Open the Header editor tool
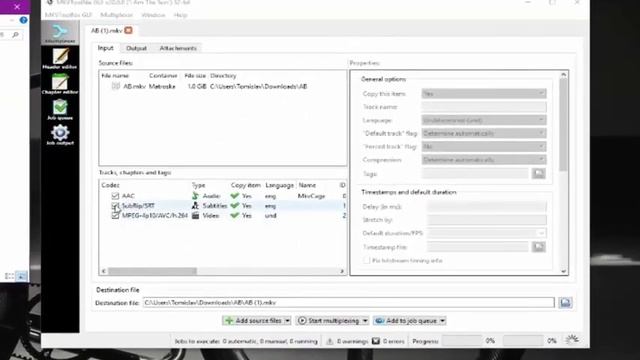Image resolution: width=640 pixels, height=360 pixels. 60,58
